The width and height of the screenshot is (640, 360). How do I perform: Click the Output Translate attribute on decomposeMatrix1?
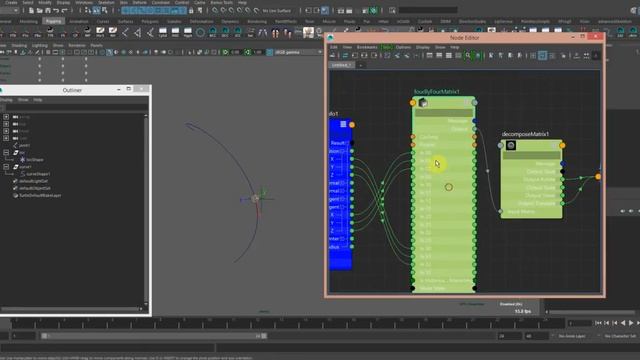click(x=536, y=203)
